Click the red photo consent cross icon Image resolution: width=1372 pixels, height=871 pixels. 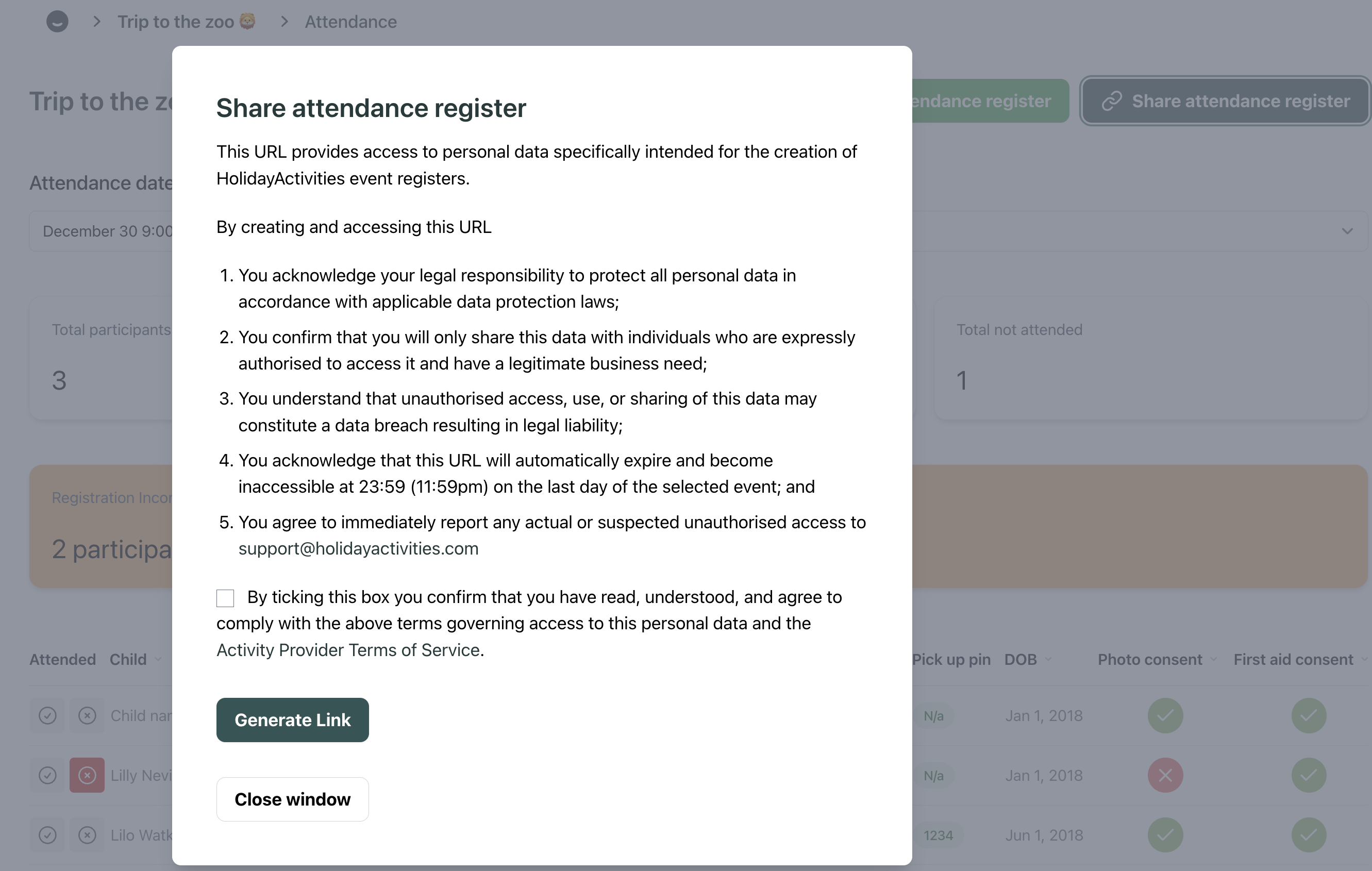tap(1165, 775)
